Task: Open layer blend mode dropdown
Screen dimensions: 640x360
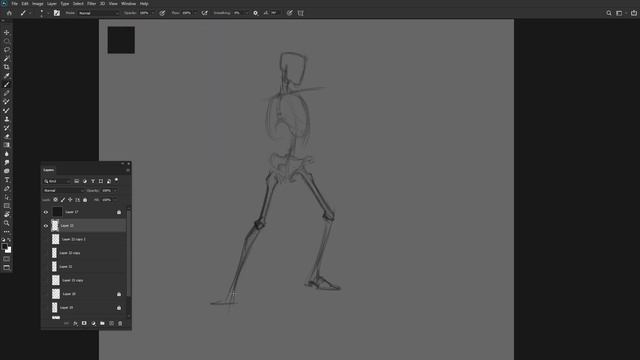Action: 64,191
